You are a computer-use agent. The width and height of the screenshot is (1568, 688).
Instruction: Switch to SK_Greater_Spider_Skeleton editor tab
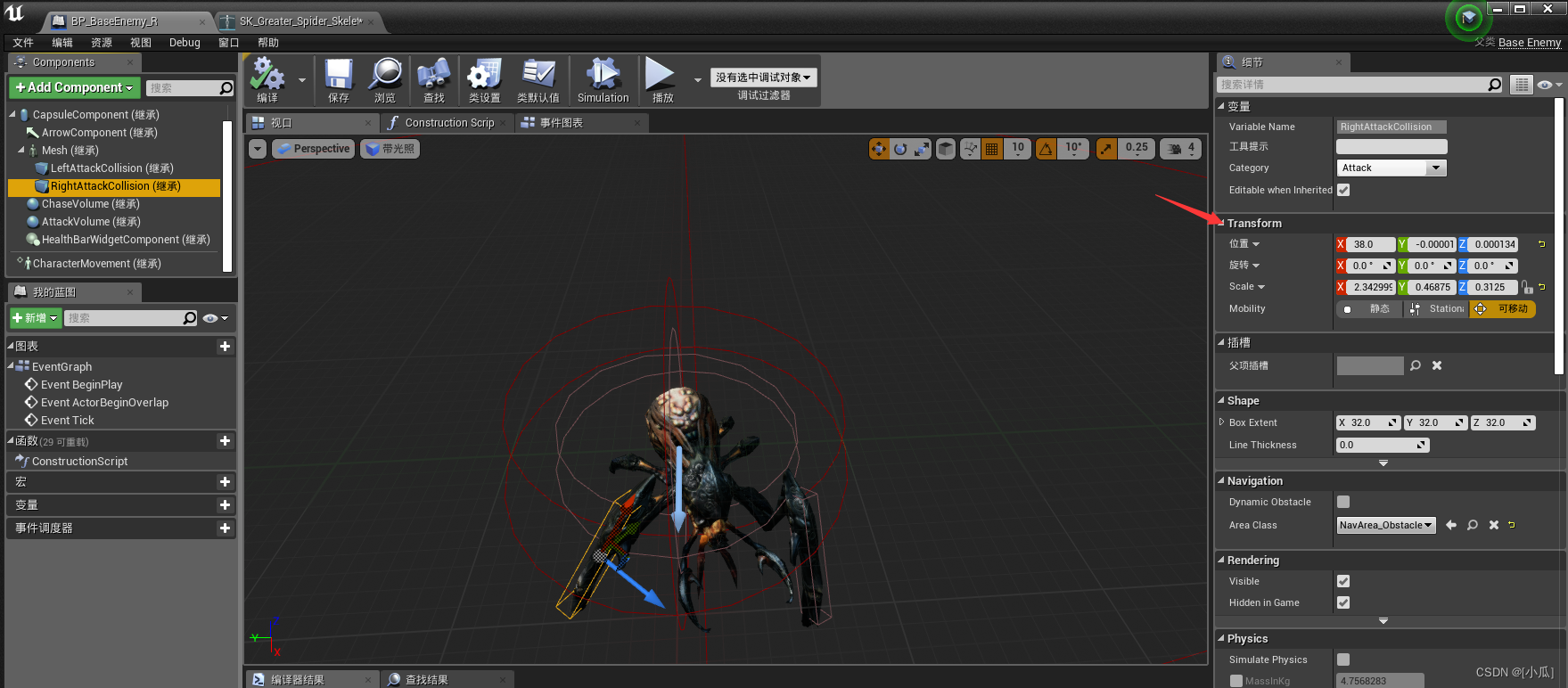point(299,21)
